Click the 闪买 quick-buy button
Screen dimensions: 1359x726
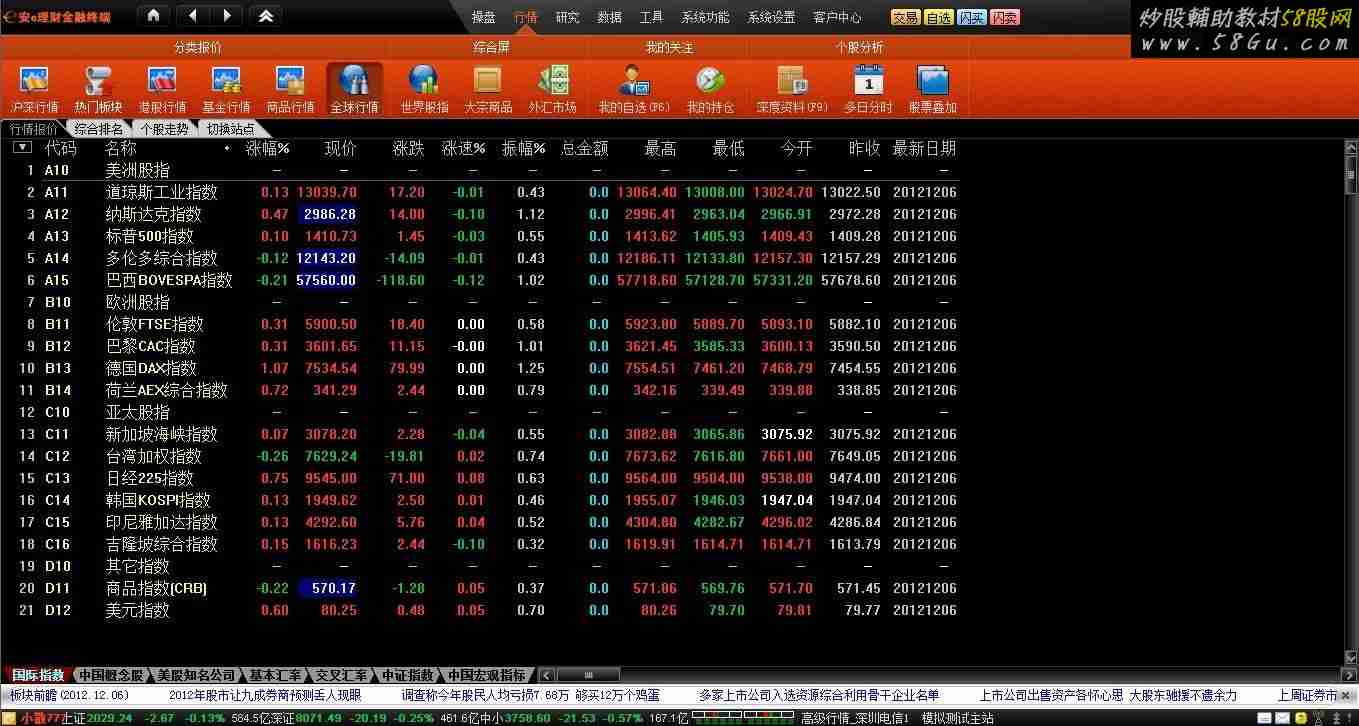[971, 18]
